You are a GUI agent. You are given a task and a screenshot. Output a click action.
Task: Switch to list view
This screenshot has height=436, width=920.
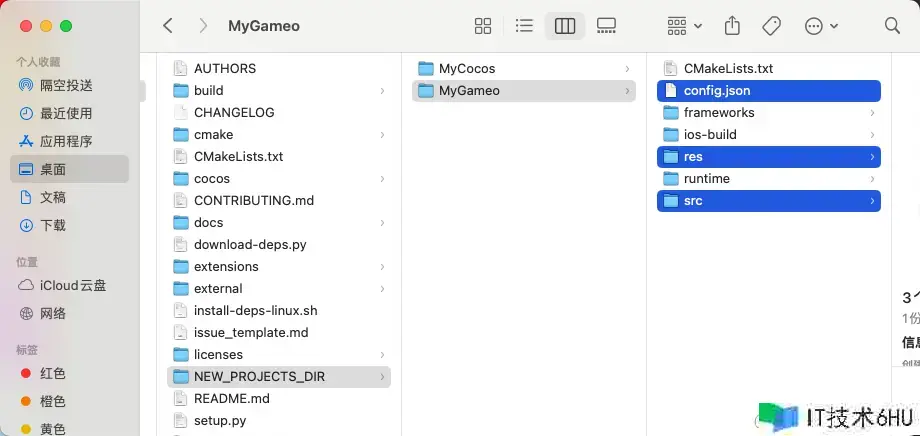[x=524, y=26]
